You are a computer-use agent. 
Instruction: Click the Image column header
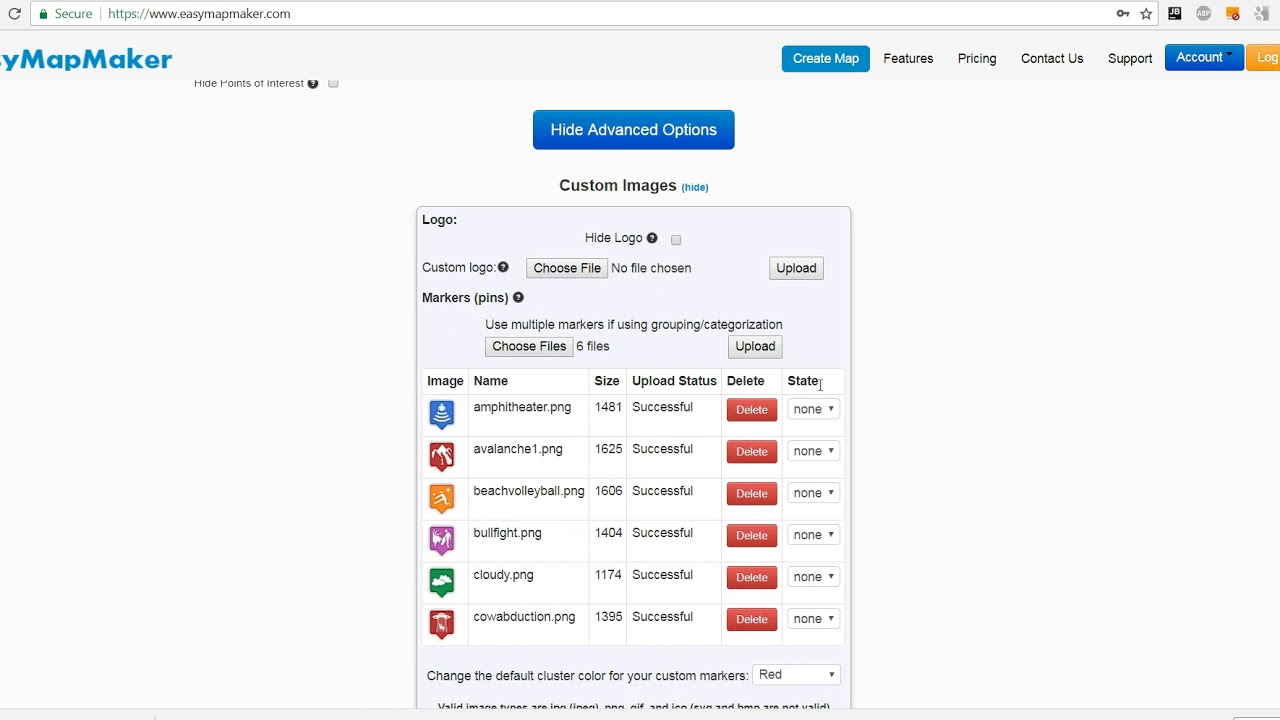click(x=445, y=381)
